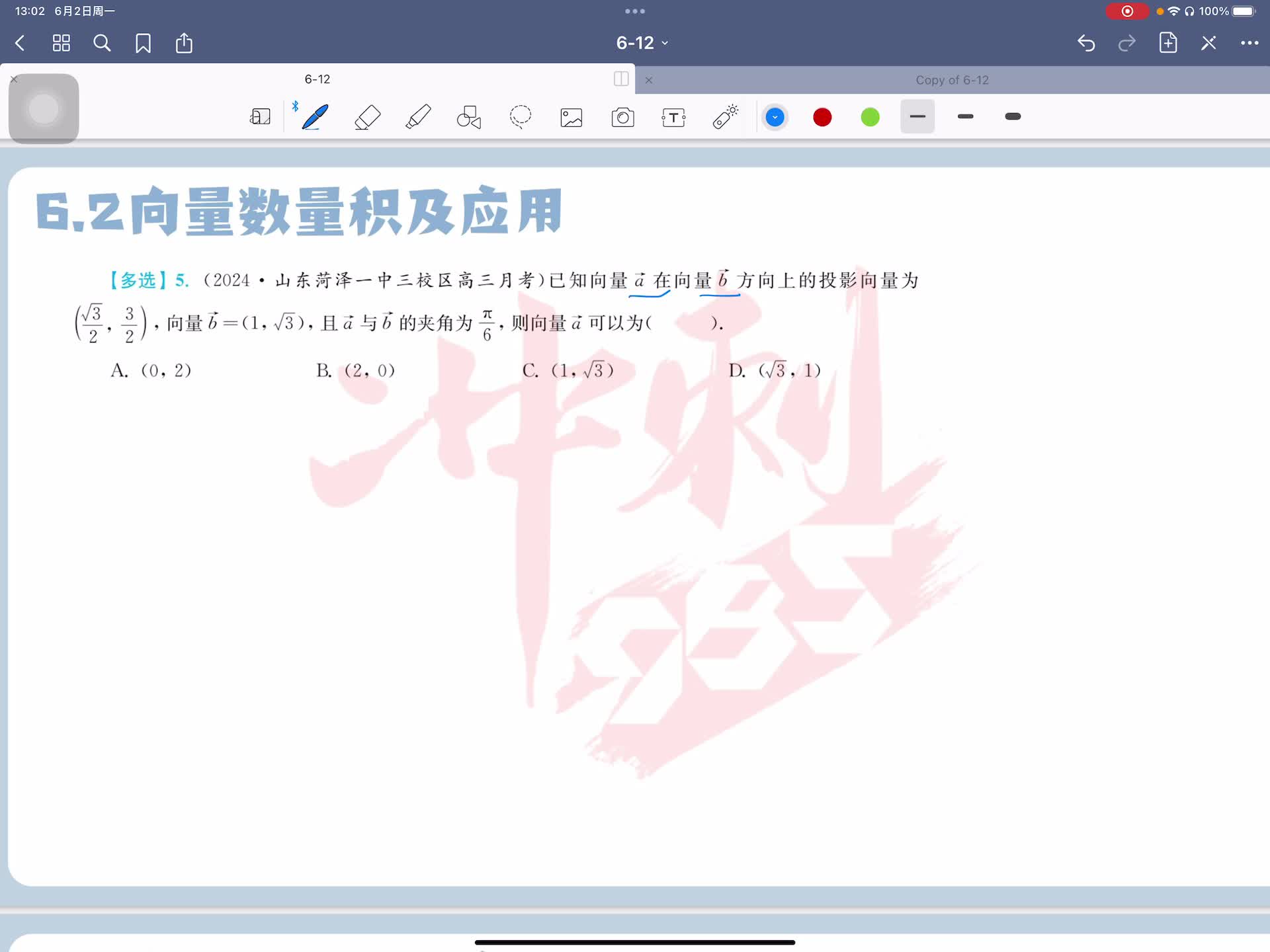This screenshot has width=1270, height=952.
Task: Switch to the Copy of 6-12 tab
Action: coord(951,80)
